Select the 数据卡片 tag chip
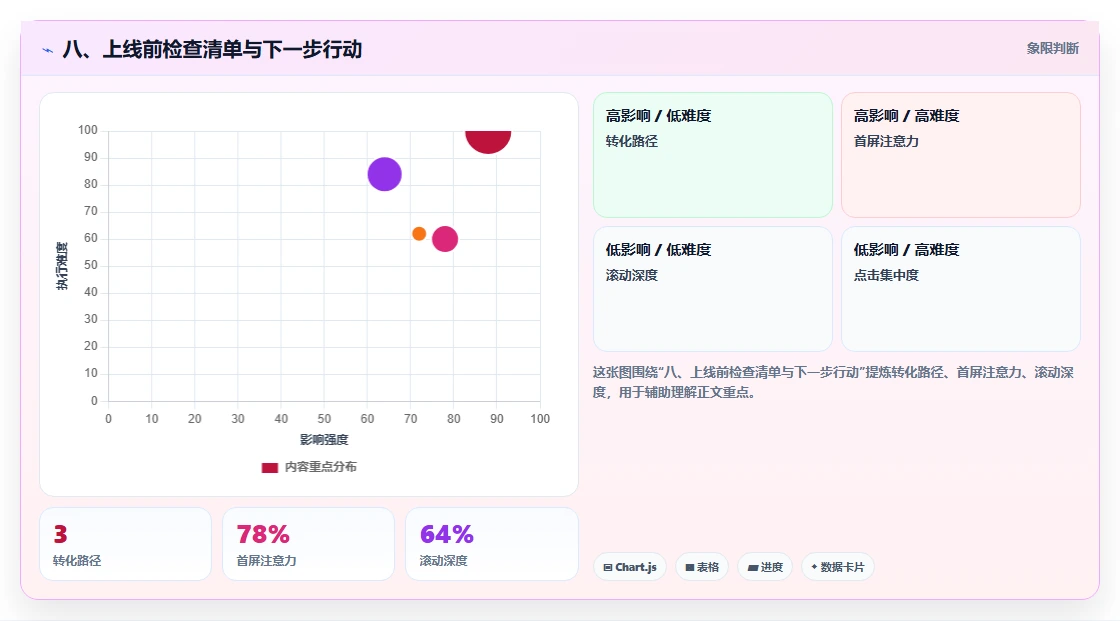 (838, 567)
